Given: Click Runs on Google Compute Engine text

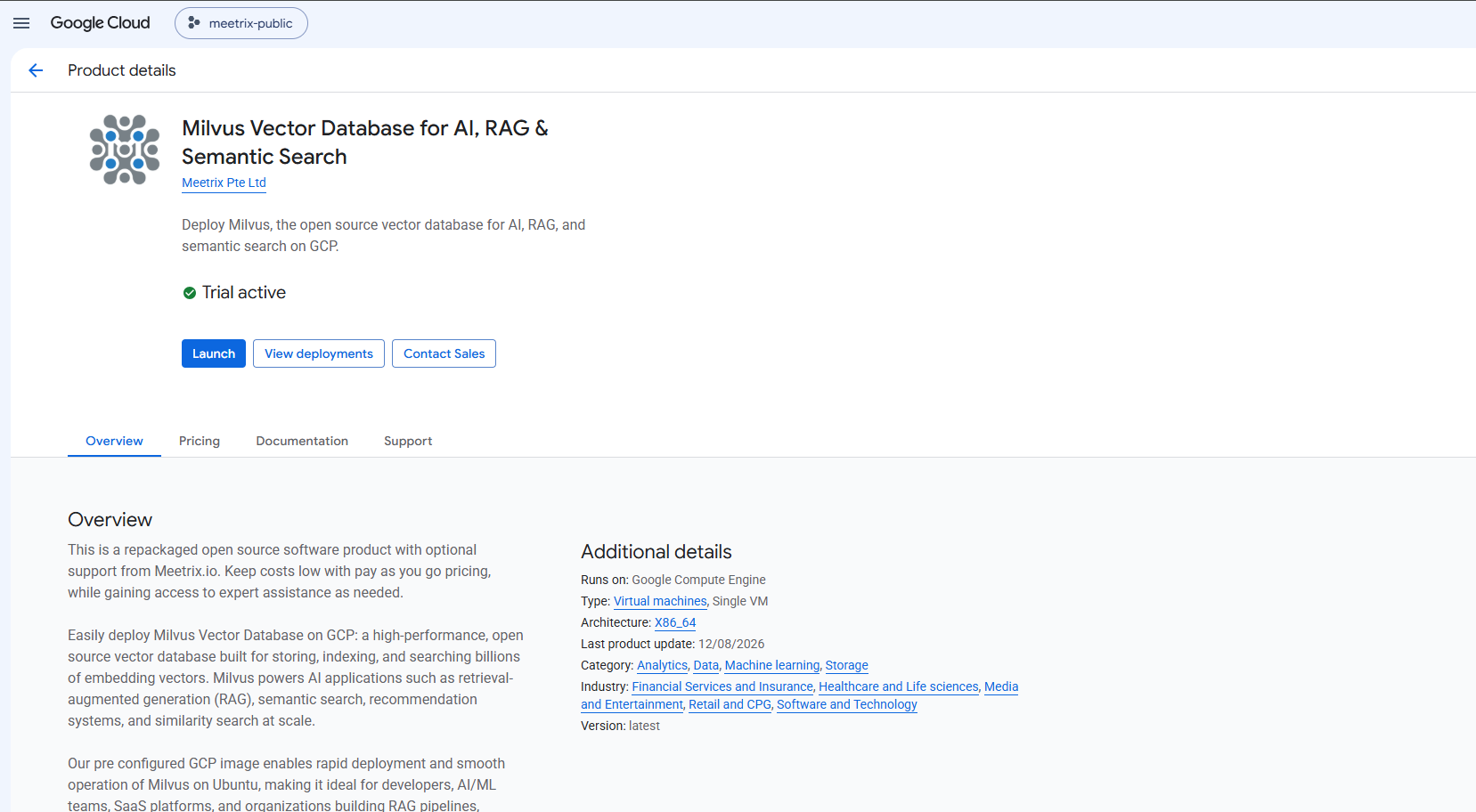Looking at the screenshot, I should pyautogui.click(x=673, y=580).
